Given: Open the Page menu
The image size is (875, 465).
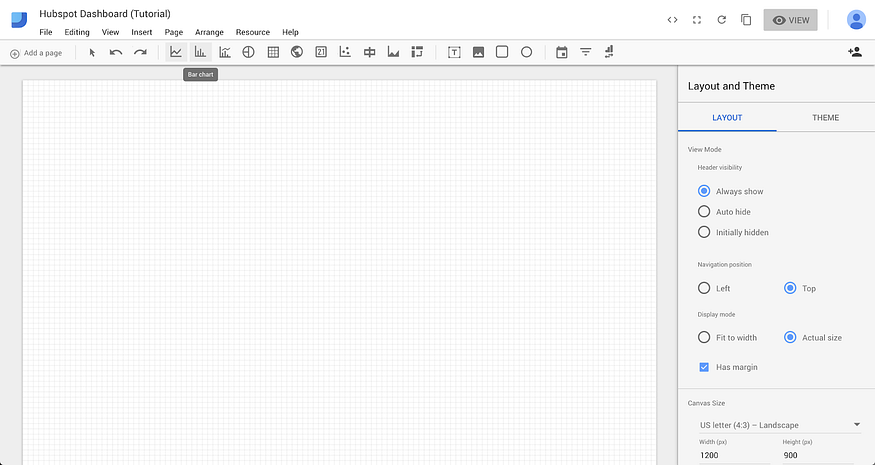Looking at the screenshot, I should 174,32.
